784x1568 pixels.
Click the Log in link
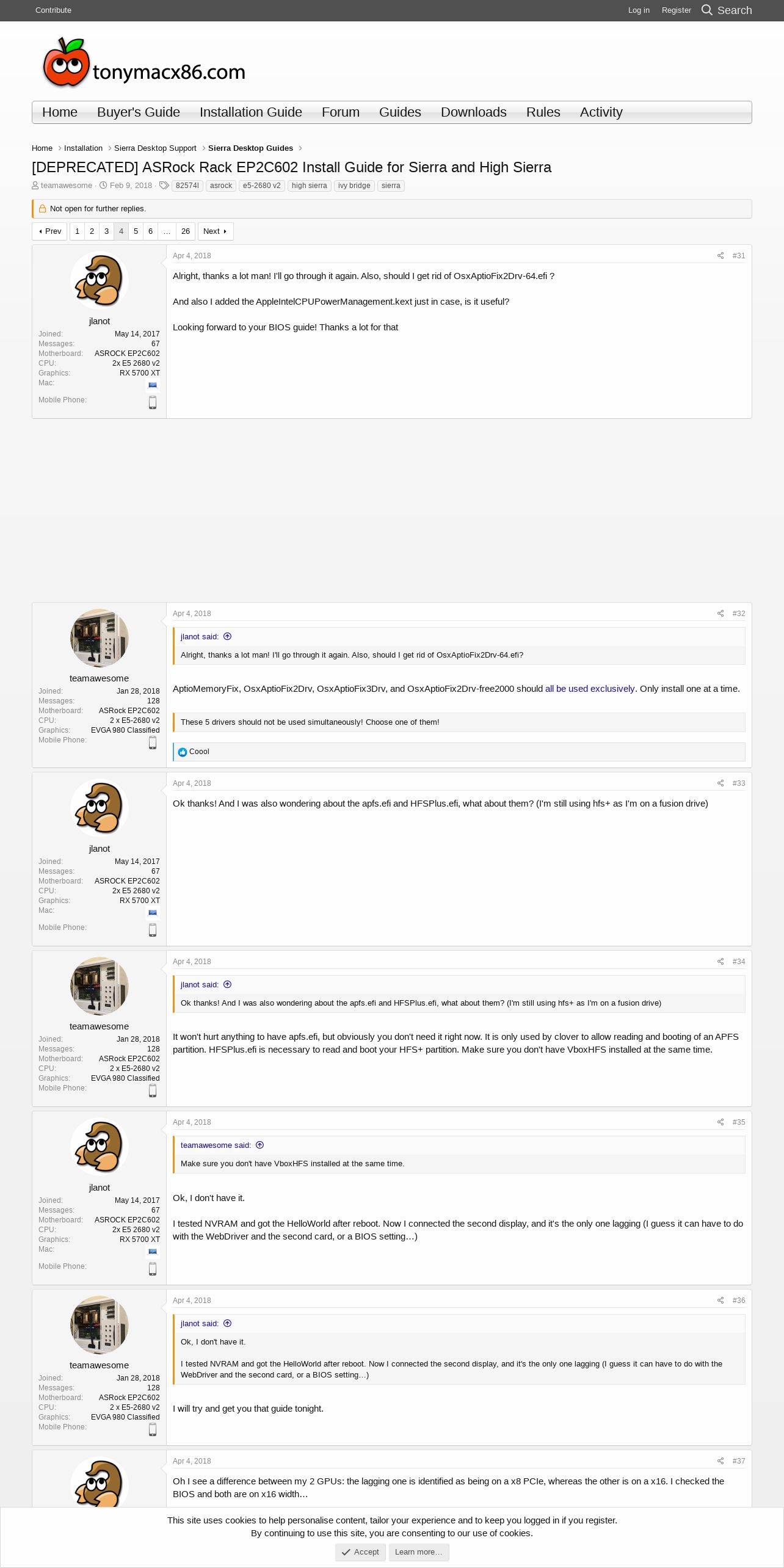(639, 10)
